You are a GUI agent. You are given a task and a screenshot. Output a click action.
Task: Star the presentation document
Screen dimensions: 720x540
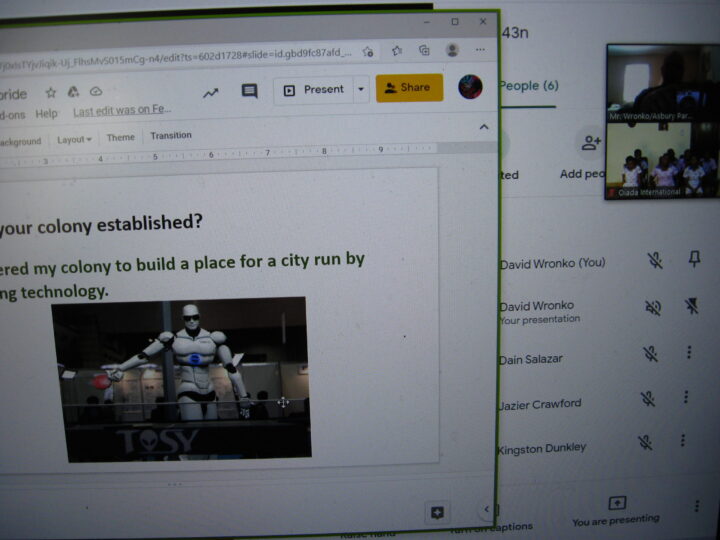(x=50, y=92)
